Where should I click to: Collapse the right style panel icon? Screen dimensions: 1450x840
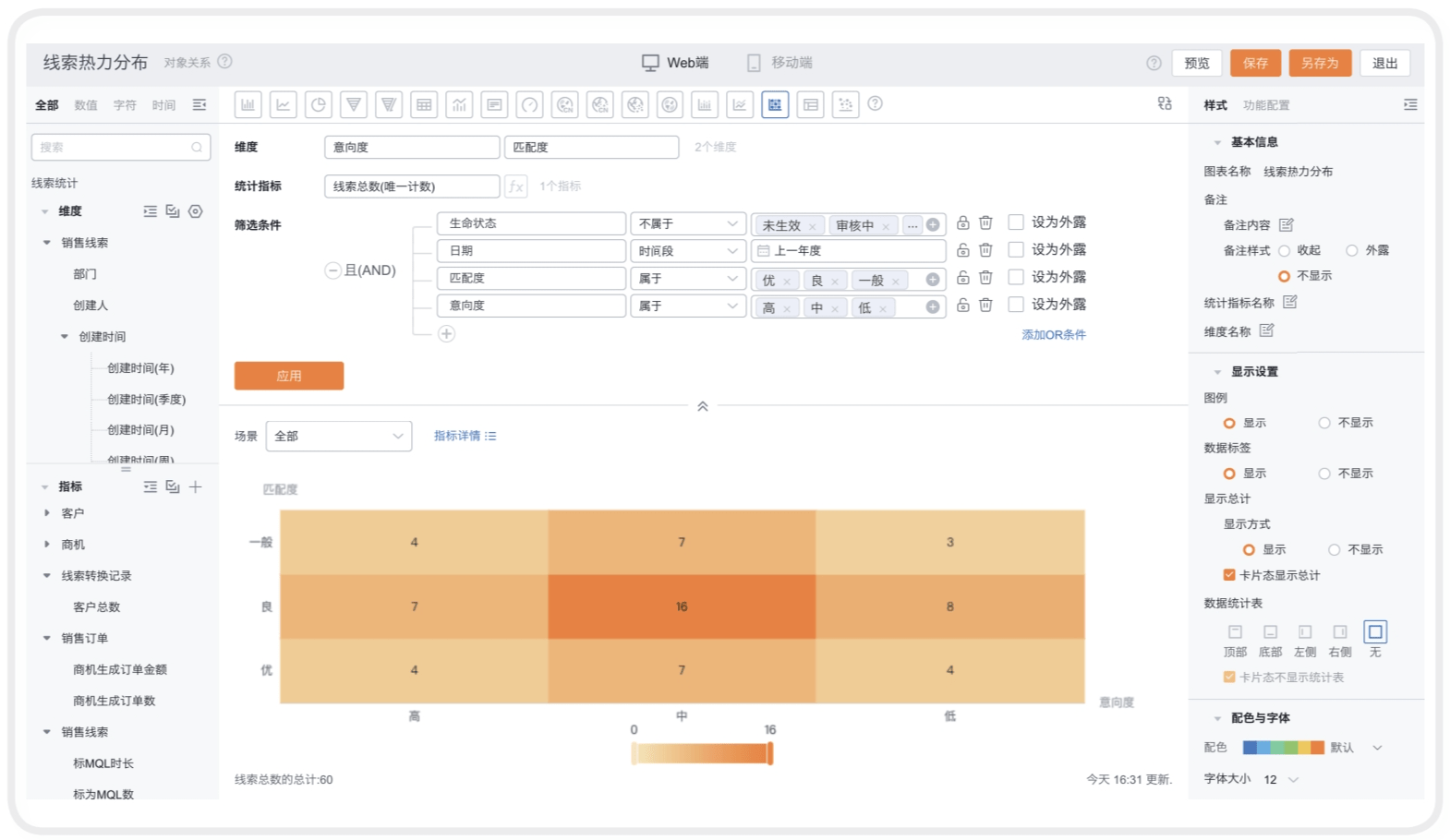1410,104
